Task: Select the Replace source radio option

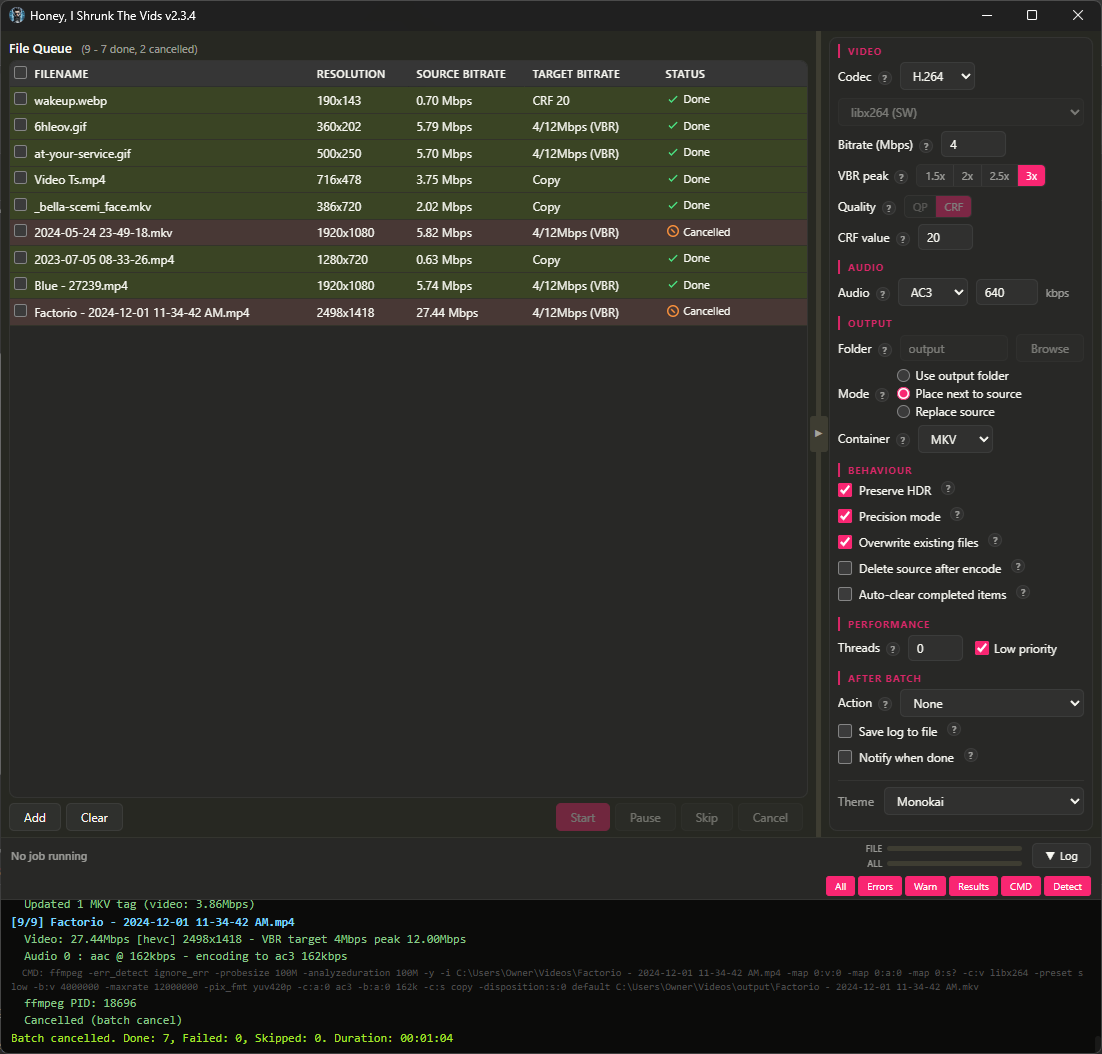Action: (x=904, y=412)
